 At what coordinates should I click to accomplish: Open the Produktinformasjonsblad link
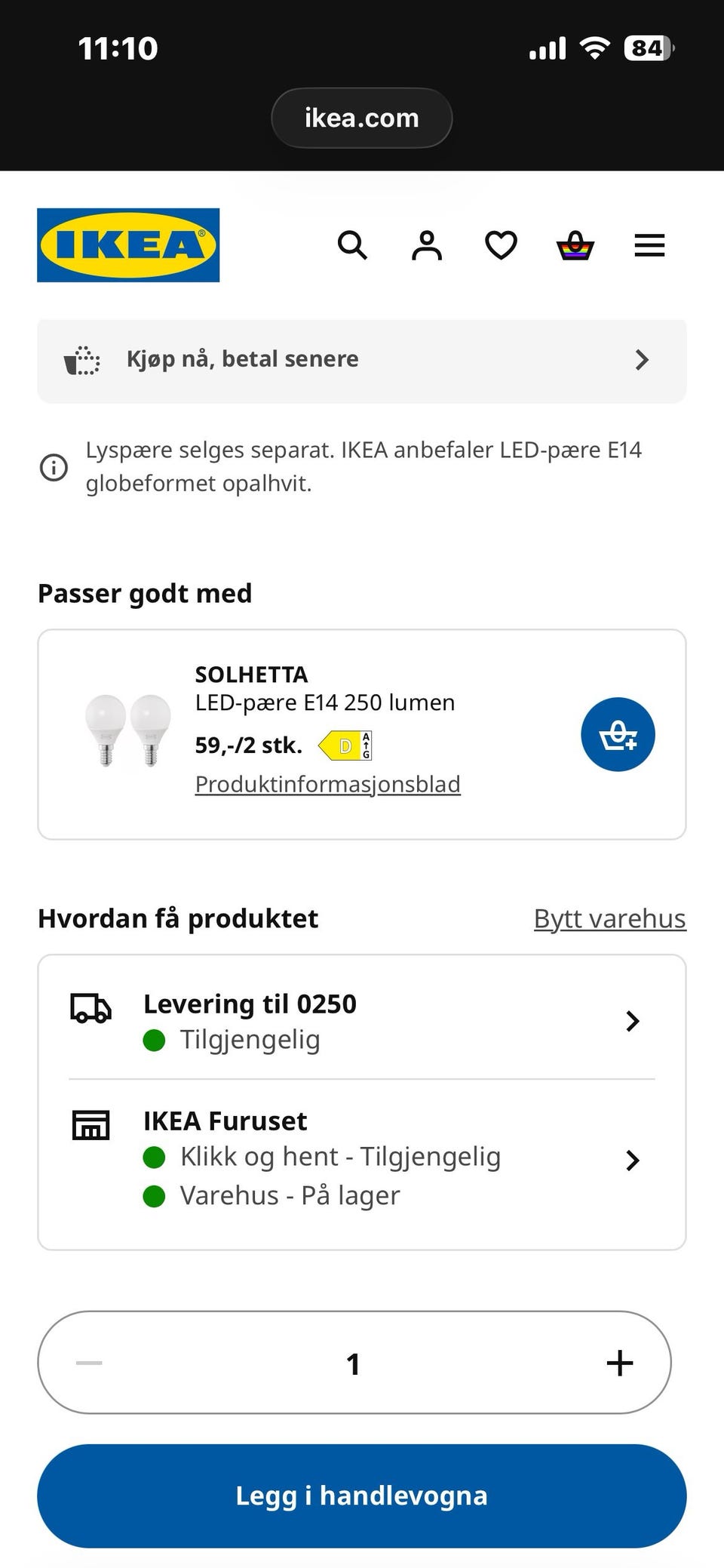327,784
